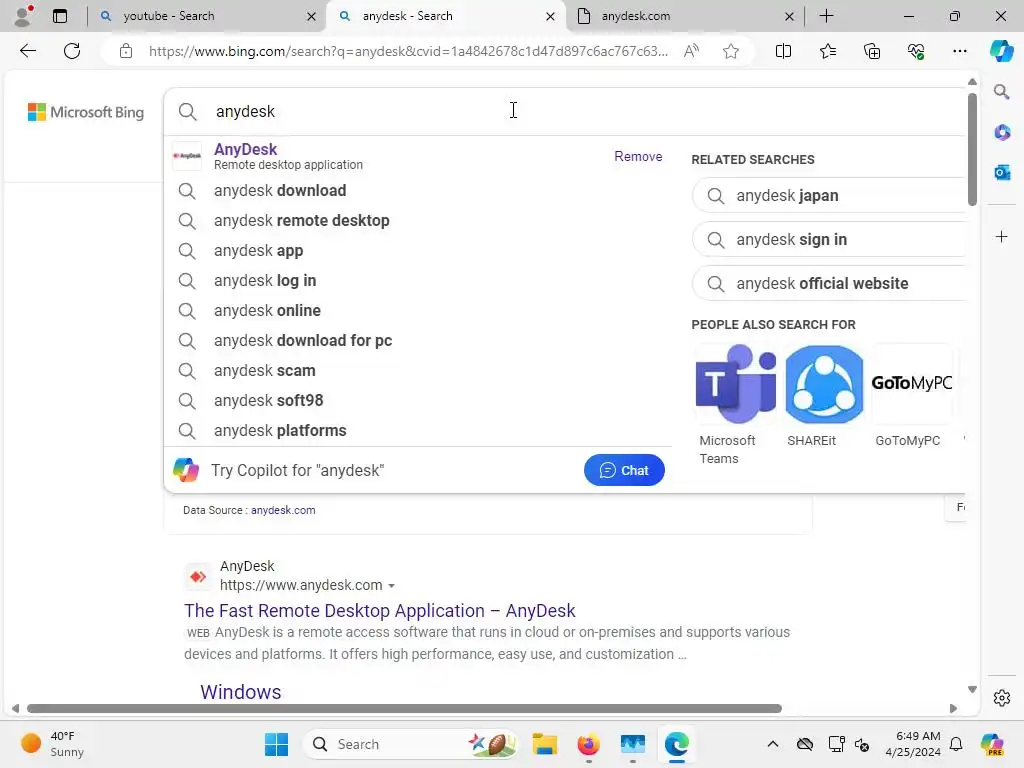Click the search magnifier in Bing box
This screenshot has height=768, width=1024.
(187, 112)
